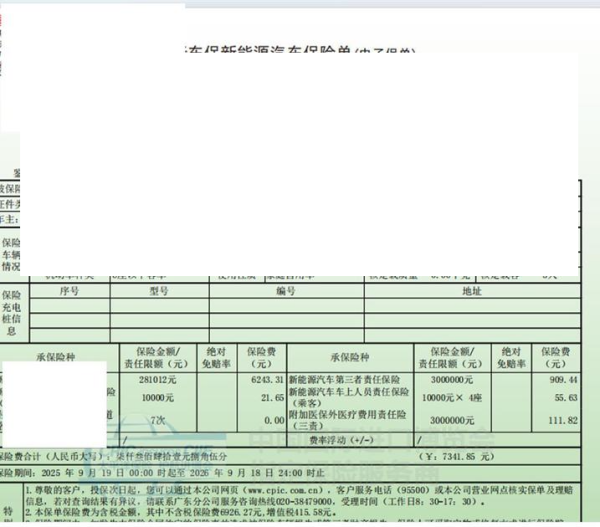Select the 型号 column header

159,291
